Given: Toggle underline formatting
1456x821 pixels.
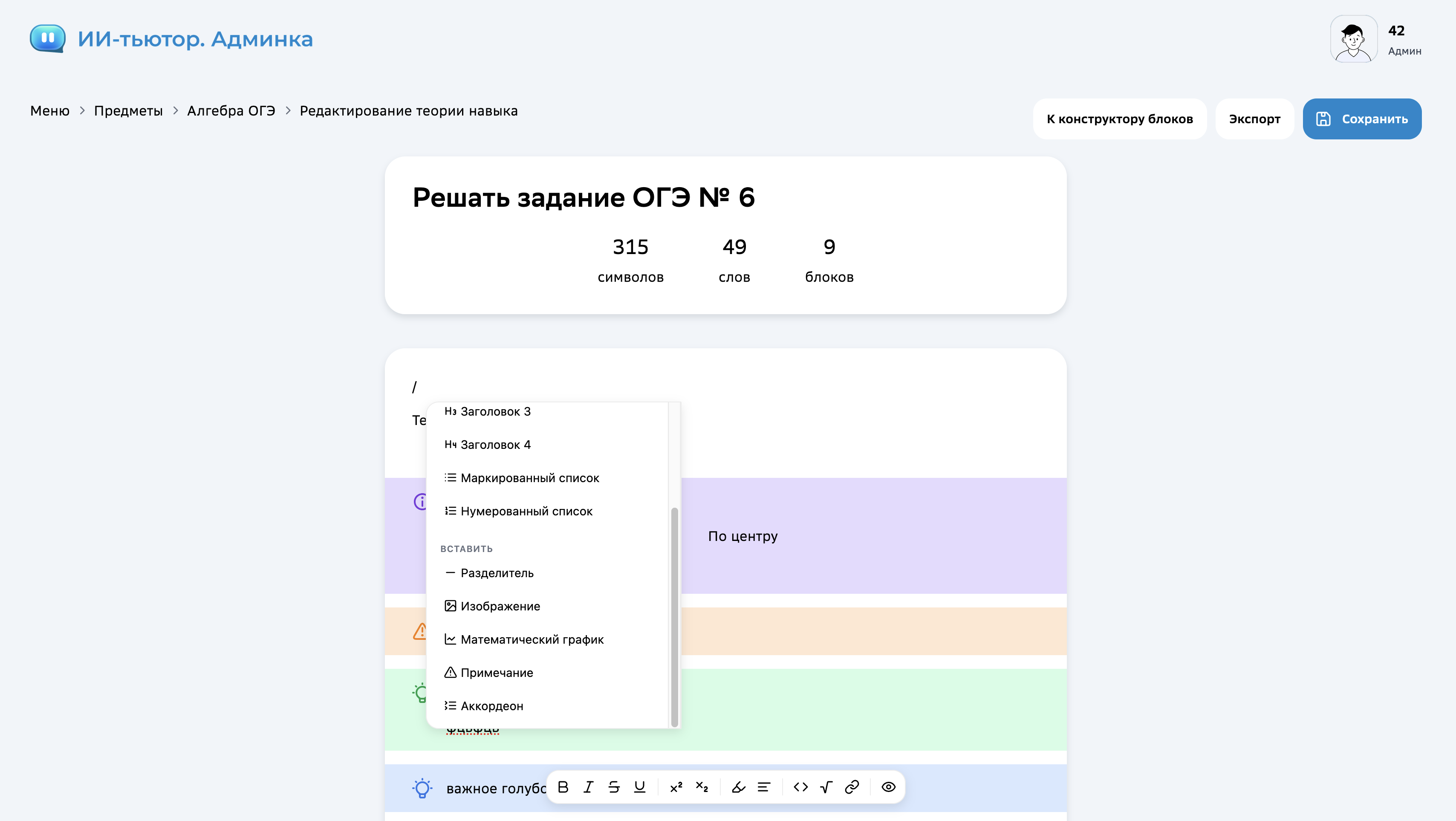Looking at the screenshot, I should tap(639, 787).
